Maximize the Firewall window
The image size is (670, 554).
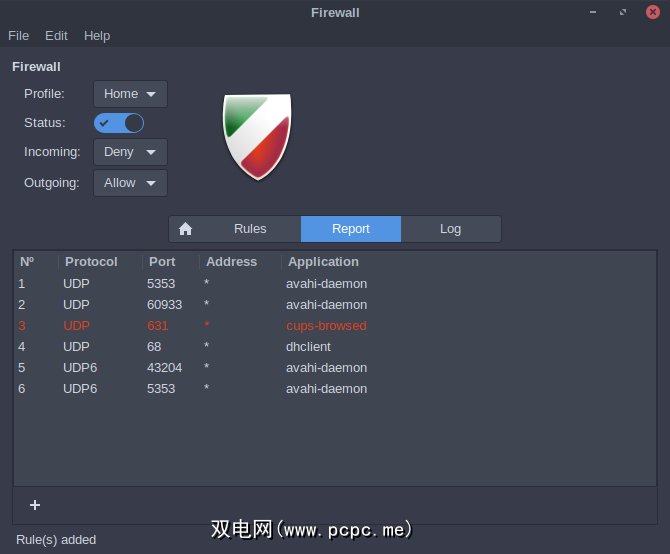pos(623,12)
